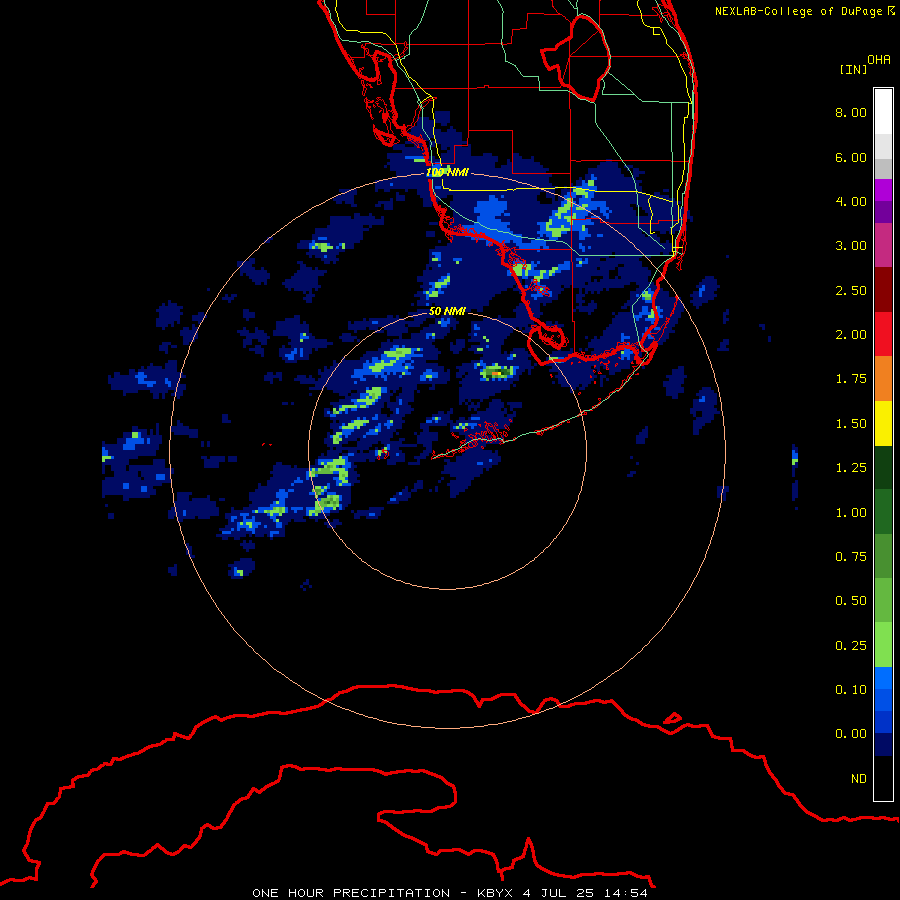
Task: Select the 4.00 legend value
Action: coord(851,201)
